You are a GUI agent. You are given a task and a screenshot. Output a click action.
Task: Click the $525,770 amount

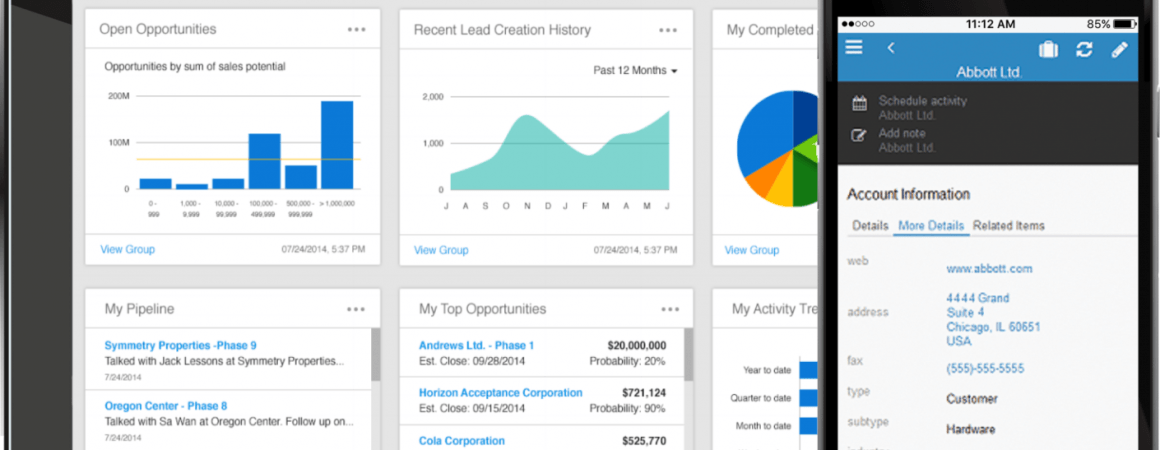point(643,440)
